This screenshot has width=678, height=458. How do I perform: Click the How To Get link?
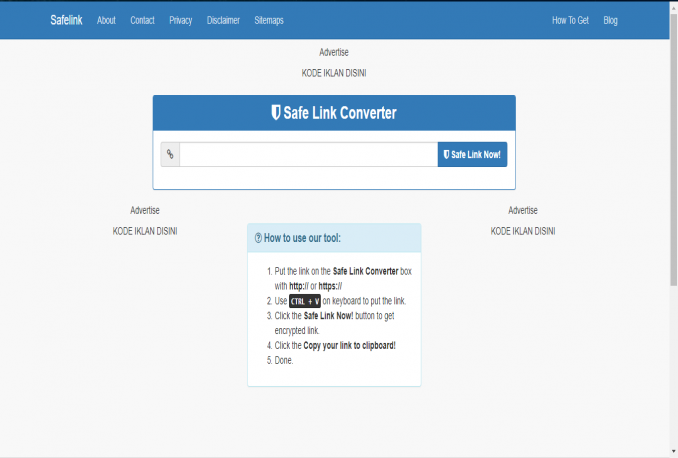pyautogui.click(x=570, y=20)
